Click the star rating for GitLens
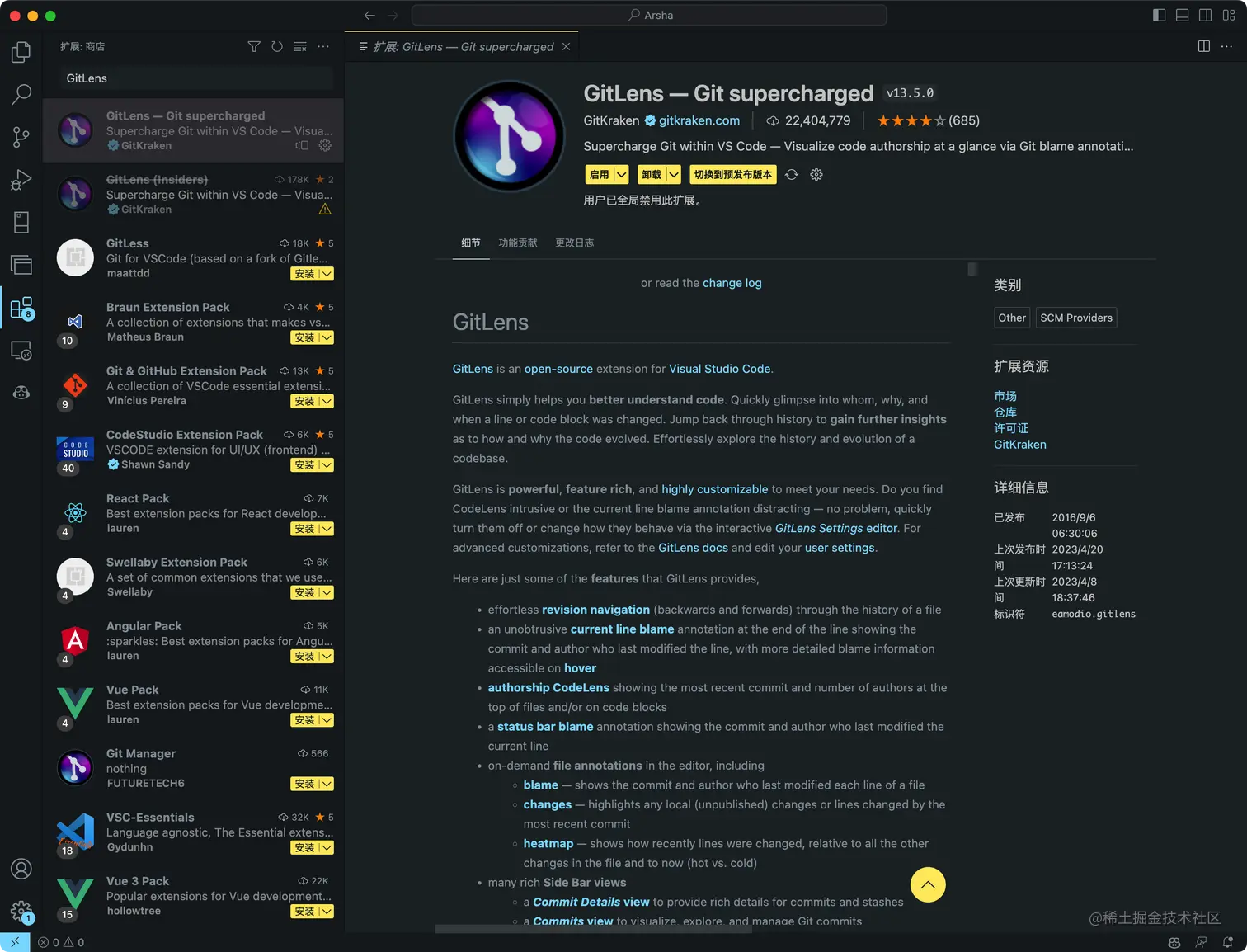The image size is (1247, 952). tap(929, 120)
